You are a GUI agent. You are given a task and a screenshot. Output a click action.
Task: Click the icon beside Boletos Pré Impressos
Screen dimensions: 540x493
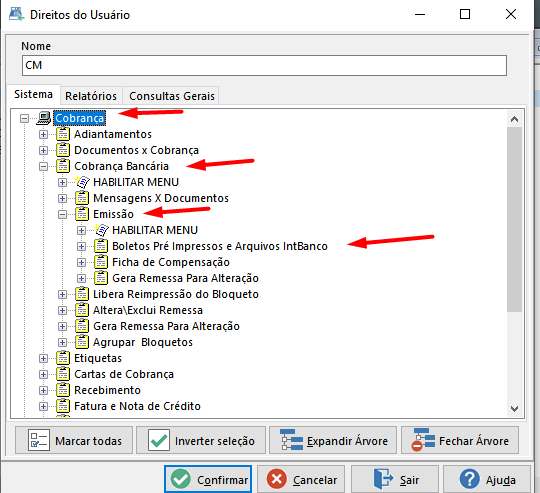101,246
